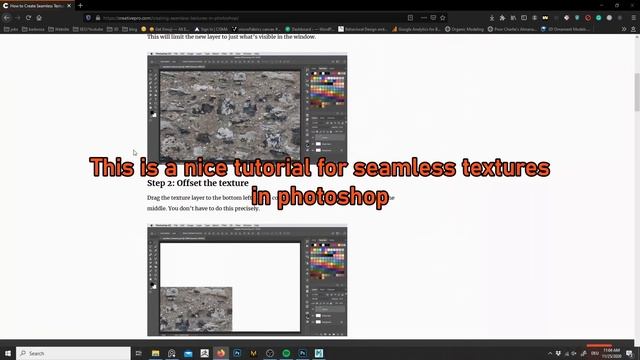
Task: Open the tracking protection shield
Action: coord(88,18)
